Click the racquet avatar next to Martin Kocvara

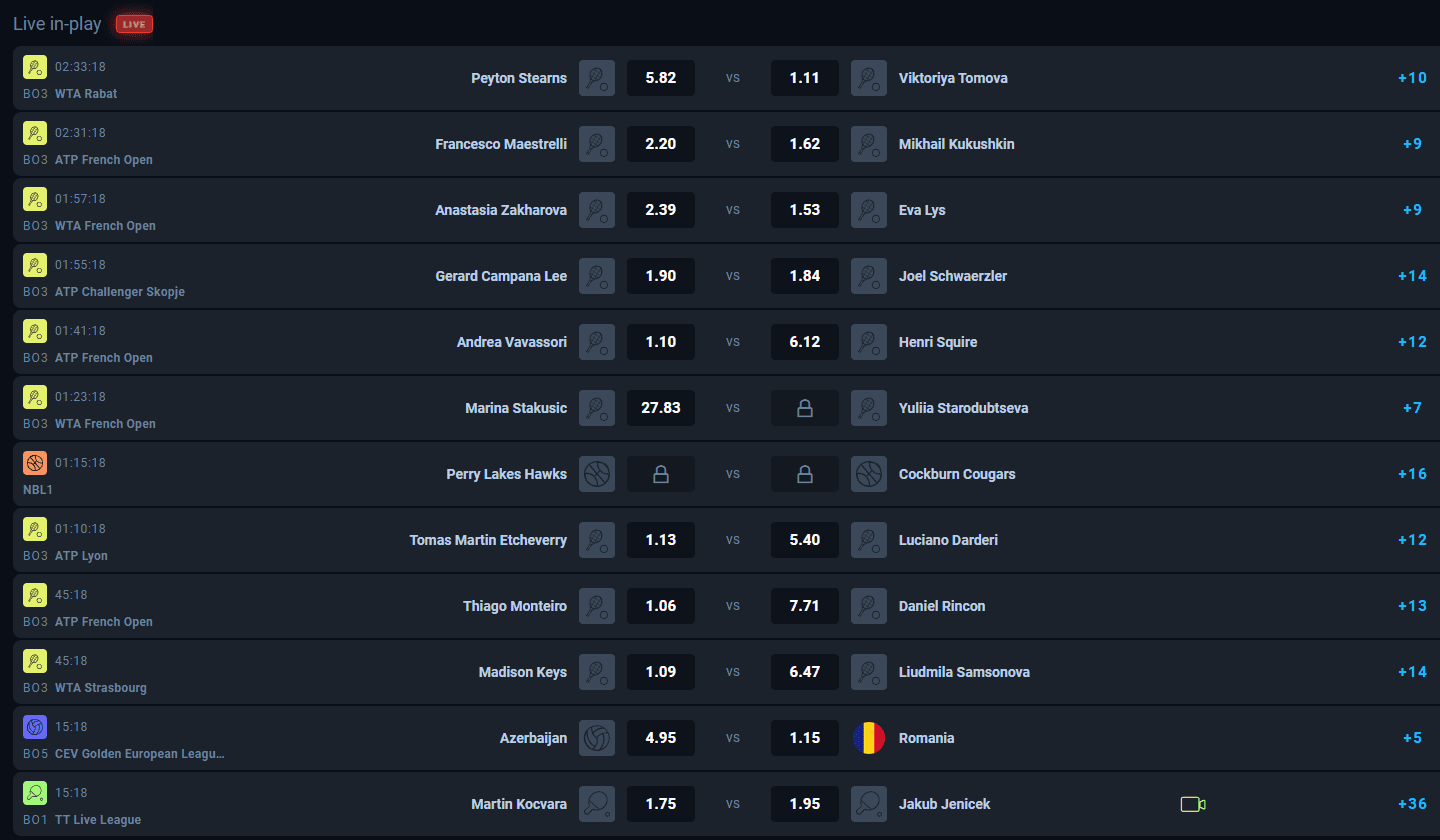[x=597, y=804]
